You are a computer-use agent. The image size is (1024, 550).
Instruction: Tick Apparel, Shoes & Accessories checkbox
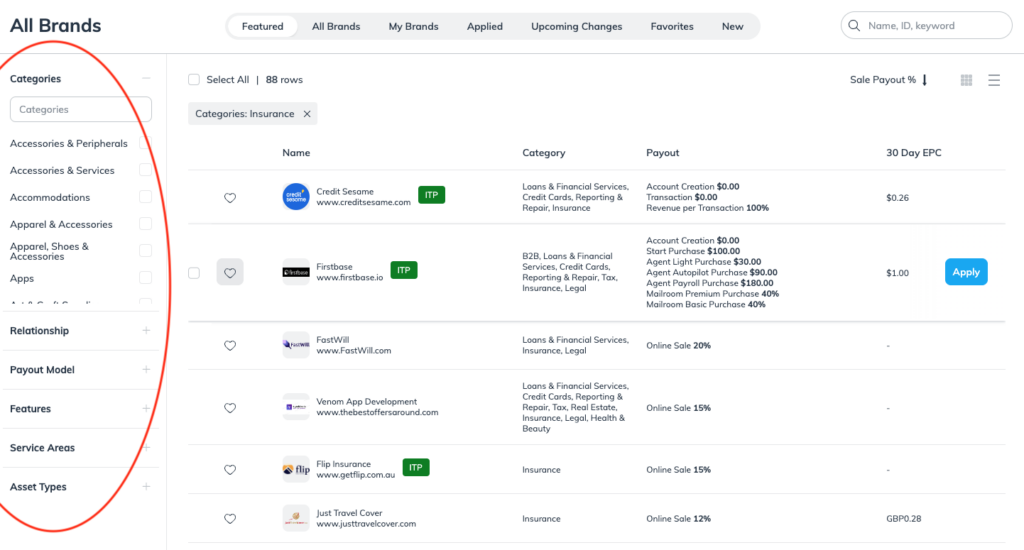click(146, 251)
